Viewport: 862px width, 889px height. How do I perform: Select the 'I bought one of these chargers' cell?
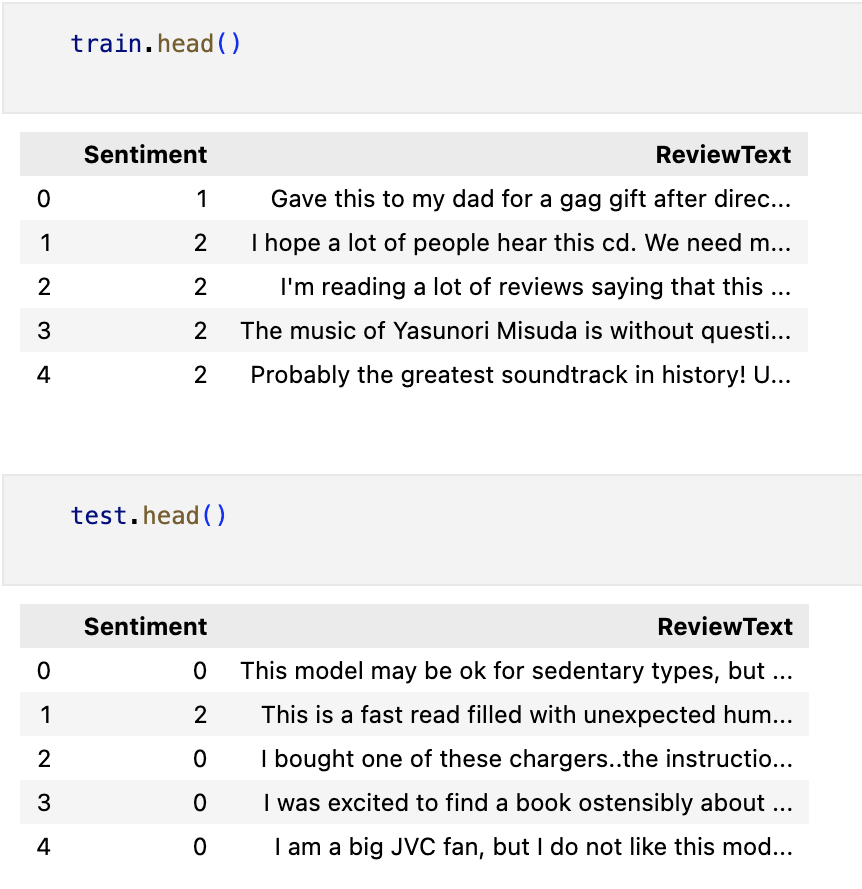point(527,759)
